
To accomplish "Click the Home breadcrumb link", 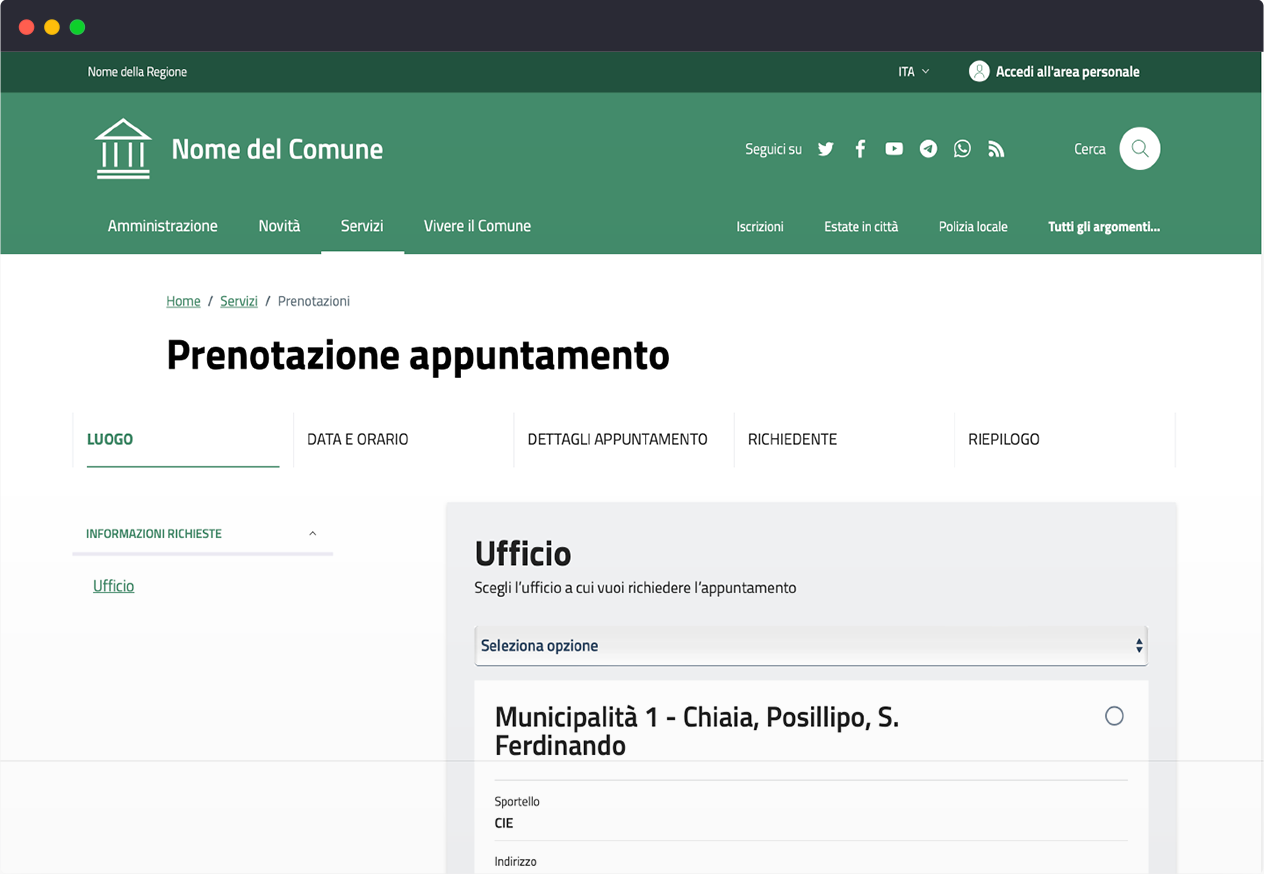I will 183,301.
